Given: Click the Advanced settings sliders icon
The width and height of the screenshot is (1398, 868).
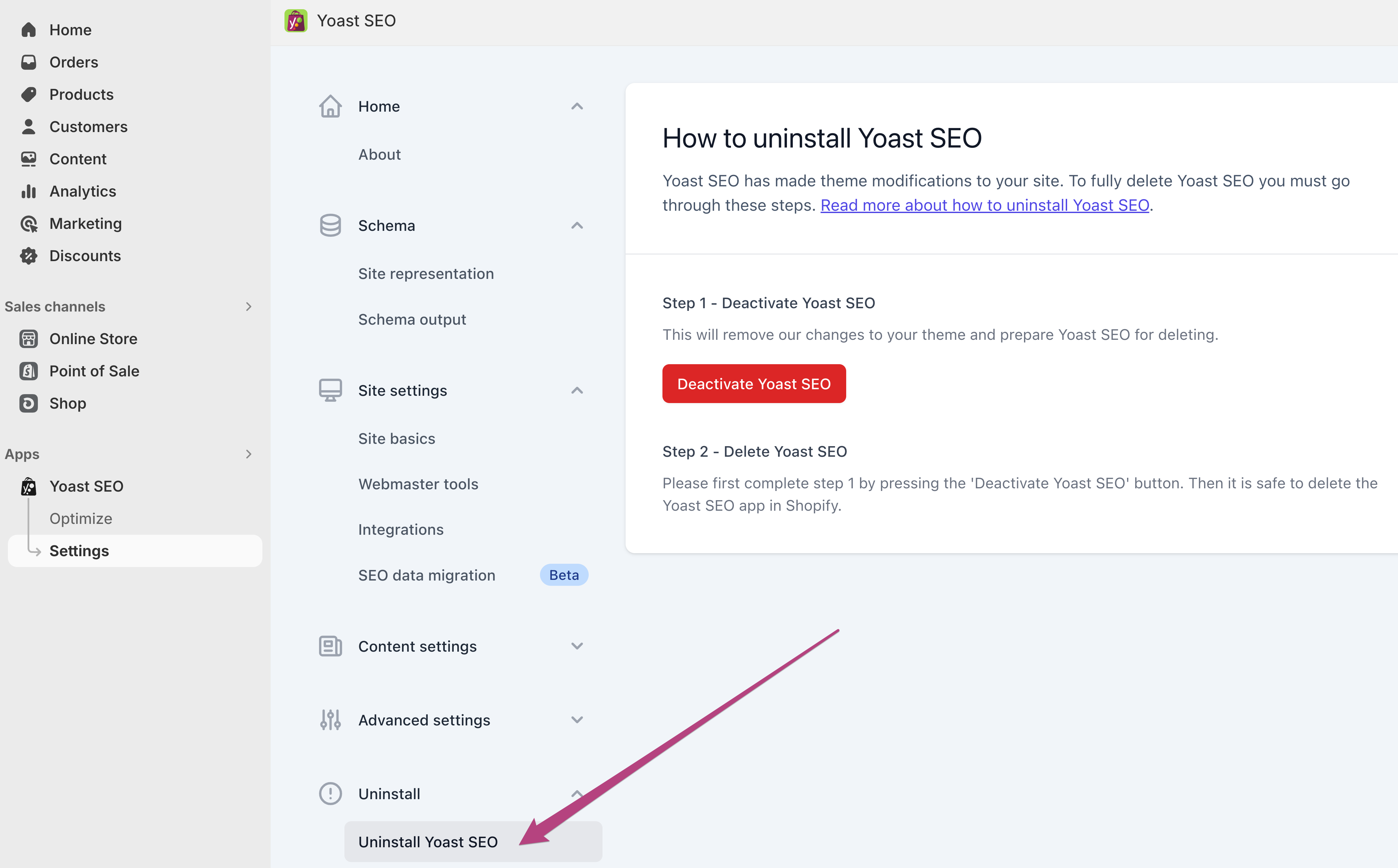Looking at the screenshot, I should (330, 720).
